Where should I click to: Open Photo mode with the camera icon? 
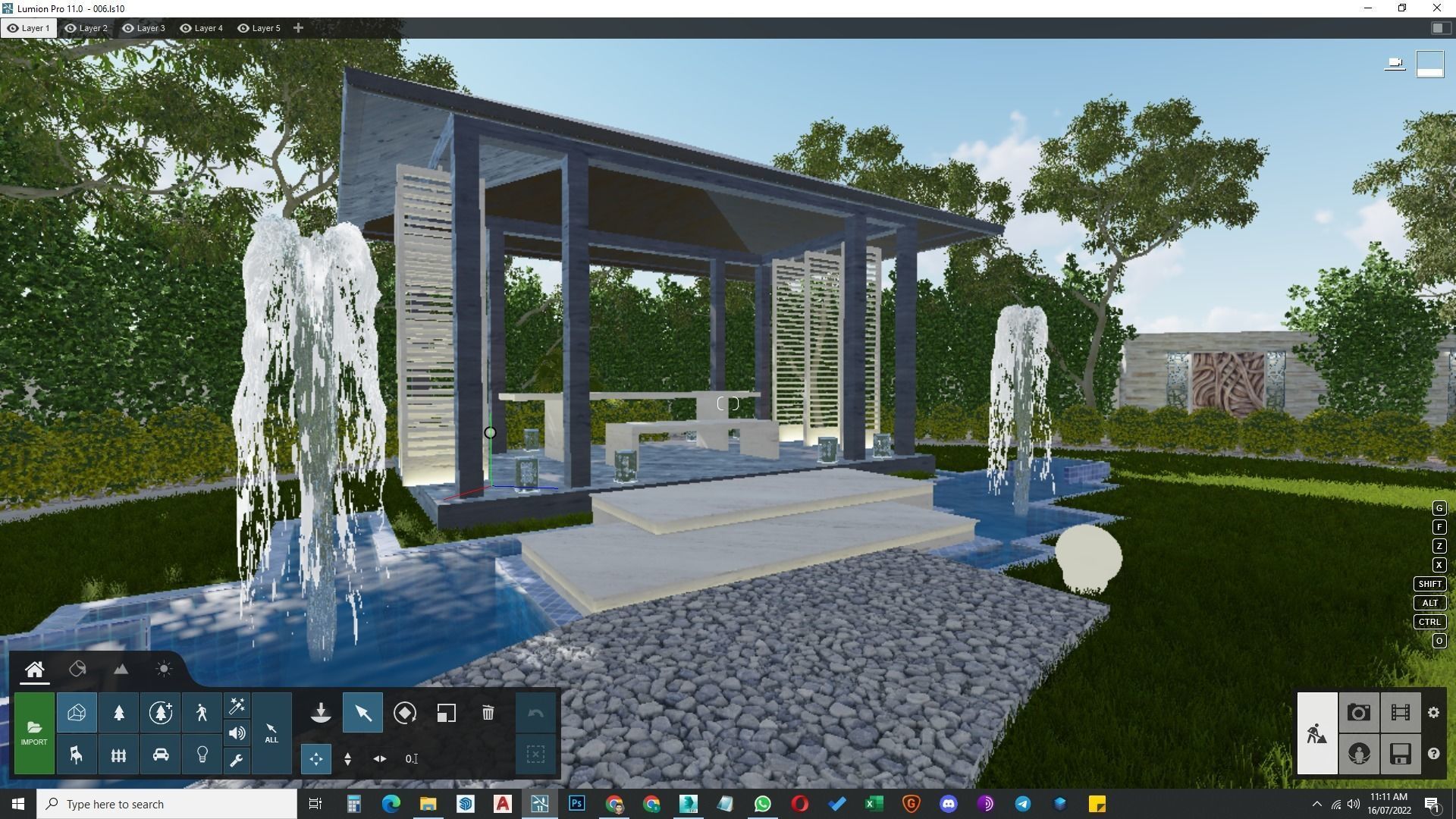[x=1358, y=713]
